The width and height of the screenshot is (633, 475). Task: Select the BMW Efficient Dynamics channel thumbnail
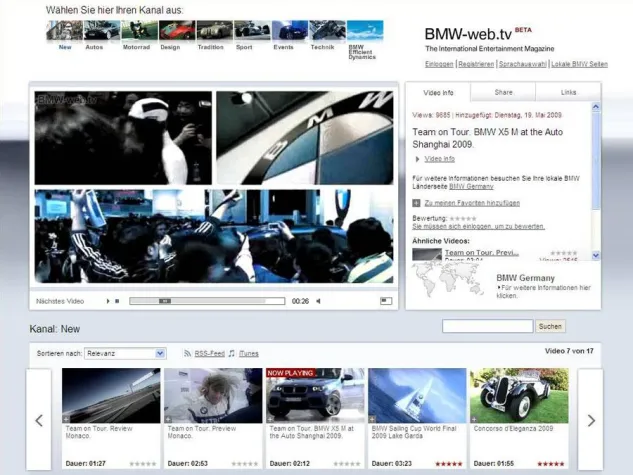365,31
